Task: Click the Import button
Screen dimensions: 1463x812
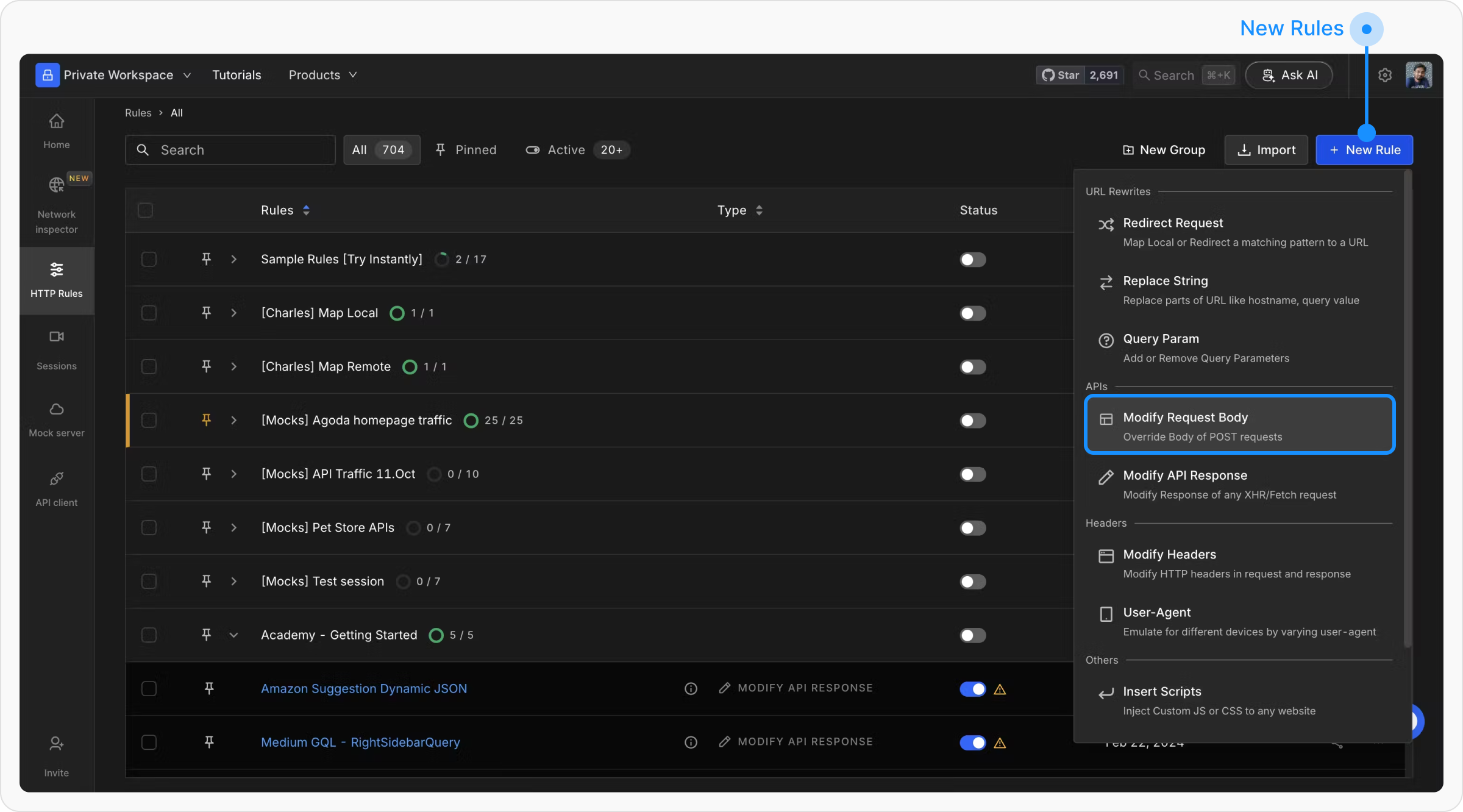Action: [x=1266, y=150]
